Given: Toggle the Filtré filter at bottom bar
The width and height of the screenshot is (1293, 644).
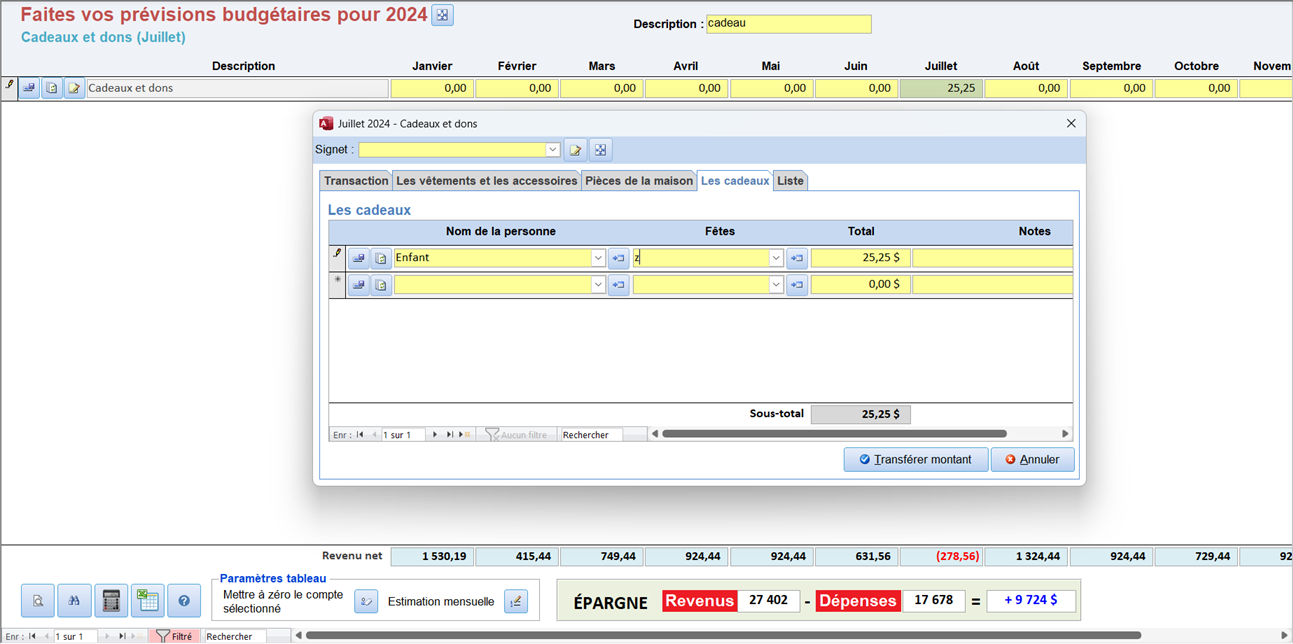Looking at the screenshot, I should coord(174,636).
